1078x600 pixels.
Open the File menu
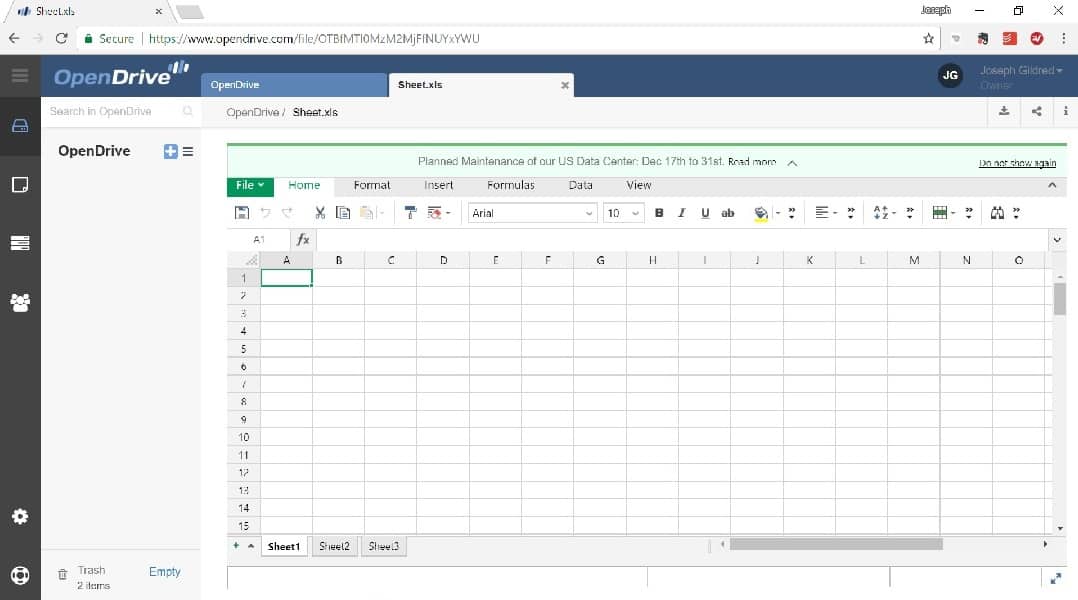pyautogui.click(x=247, y=185)
